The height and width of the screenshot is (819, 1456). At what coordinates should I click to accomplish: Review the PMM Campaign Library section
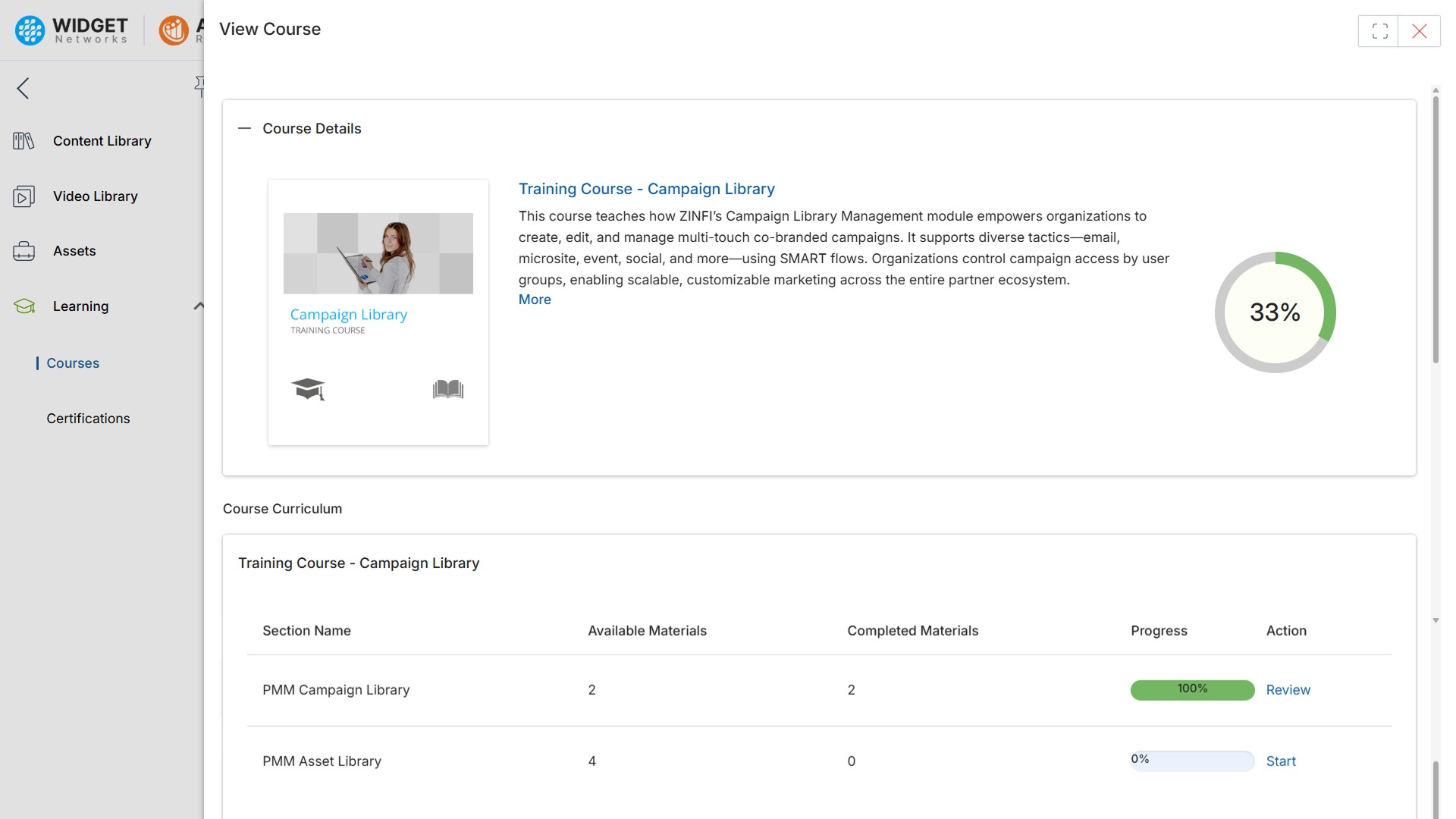pyautogui.click(x=1288, y=689)
